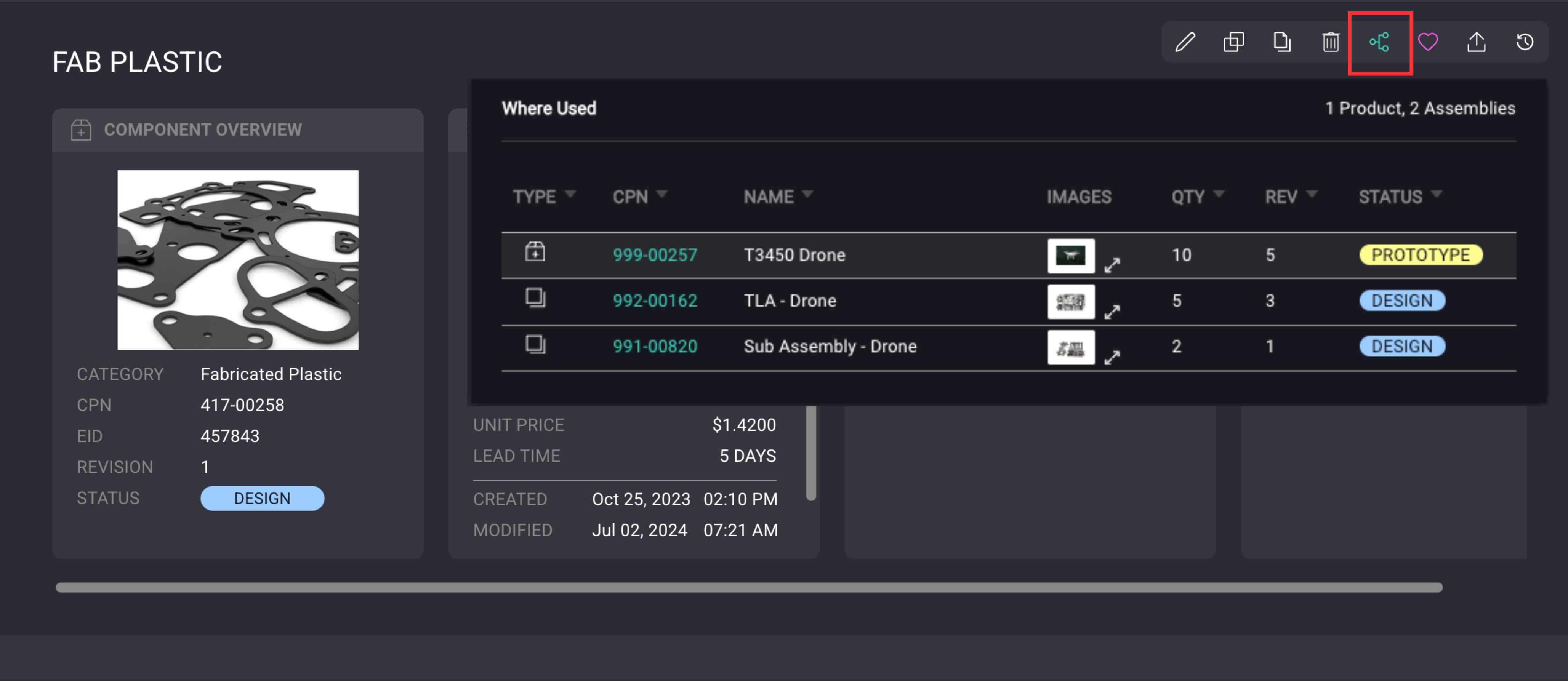The height and width of the screenshot is (681, 1568).
Task: Sort by the TYPE column arrow
Action: 570,194
